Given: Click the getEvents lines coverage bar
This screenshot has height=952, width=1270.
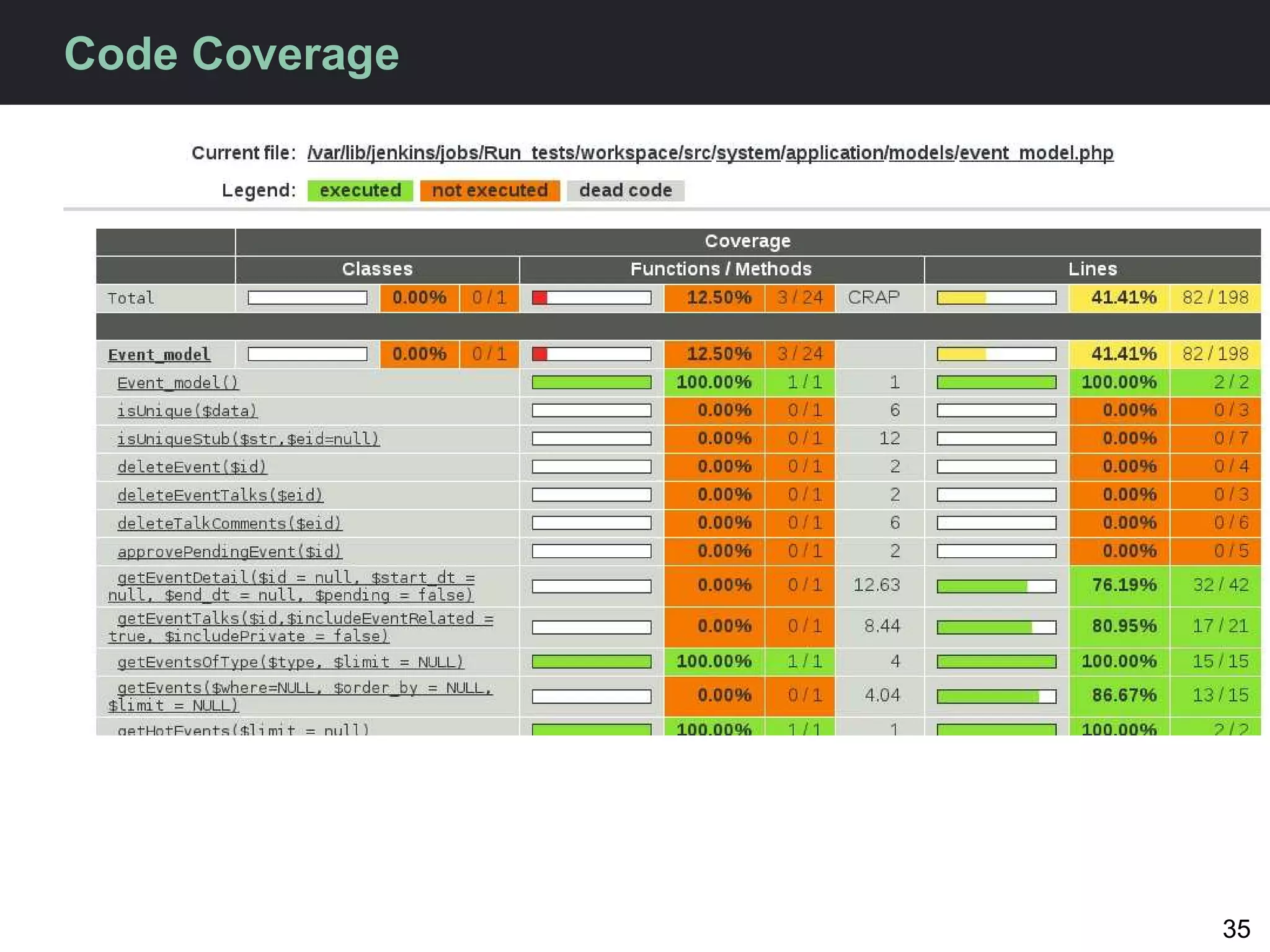Looking at the screenshot, I should pos(997,697).
